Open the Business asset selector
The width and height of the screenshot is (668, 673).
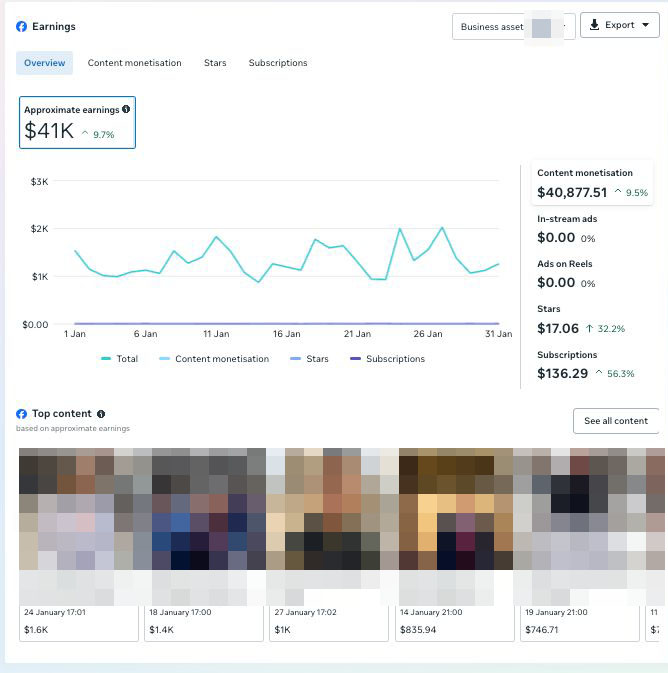tap(513, 27)
